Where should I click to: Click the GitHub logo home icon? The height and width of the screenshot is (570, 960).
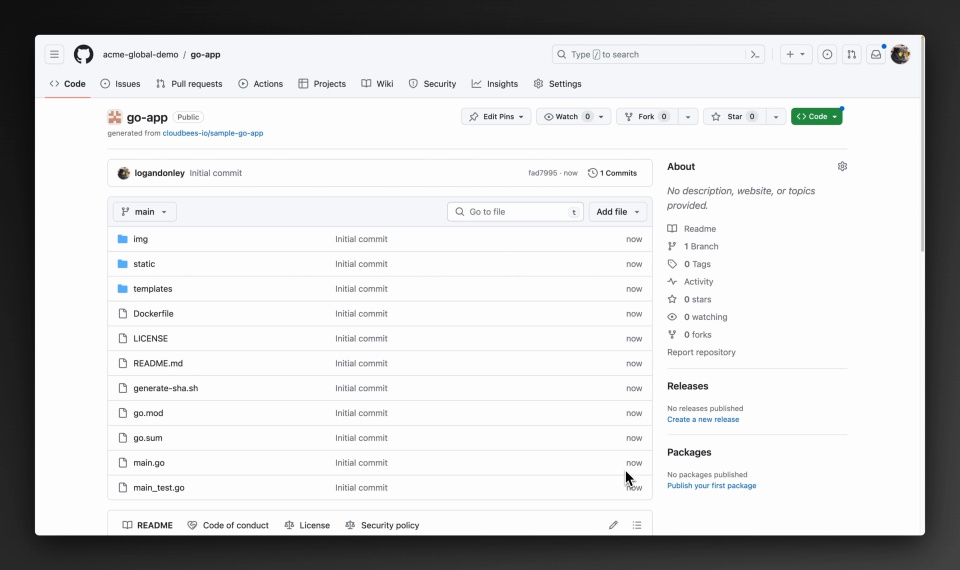[84, 55]
